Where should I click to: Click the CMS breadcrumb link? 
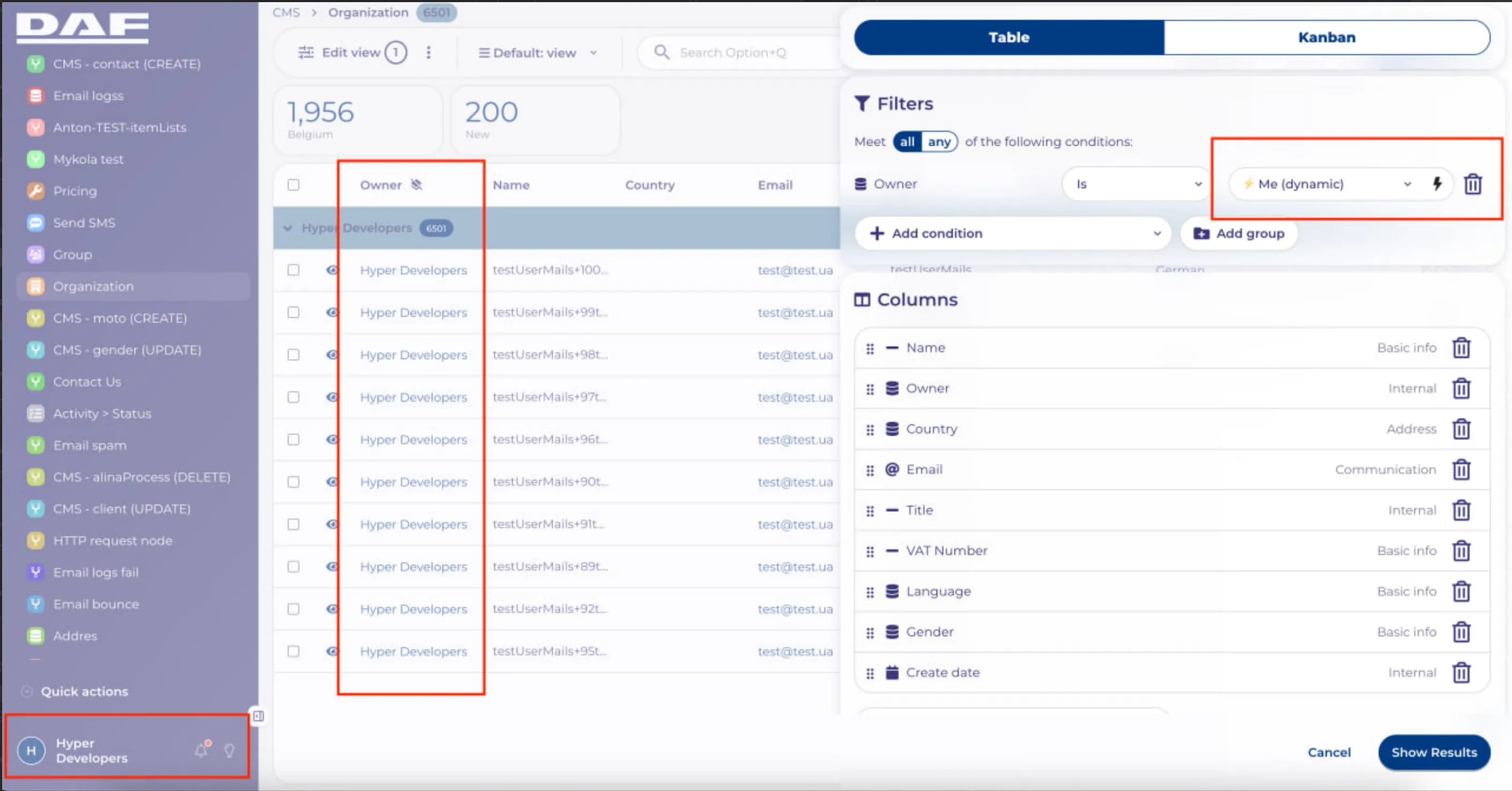click(x=286, y=12)
